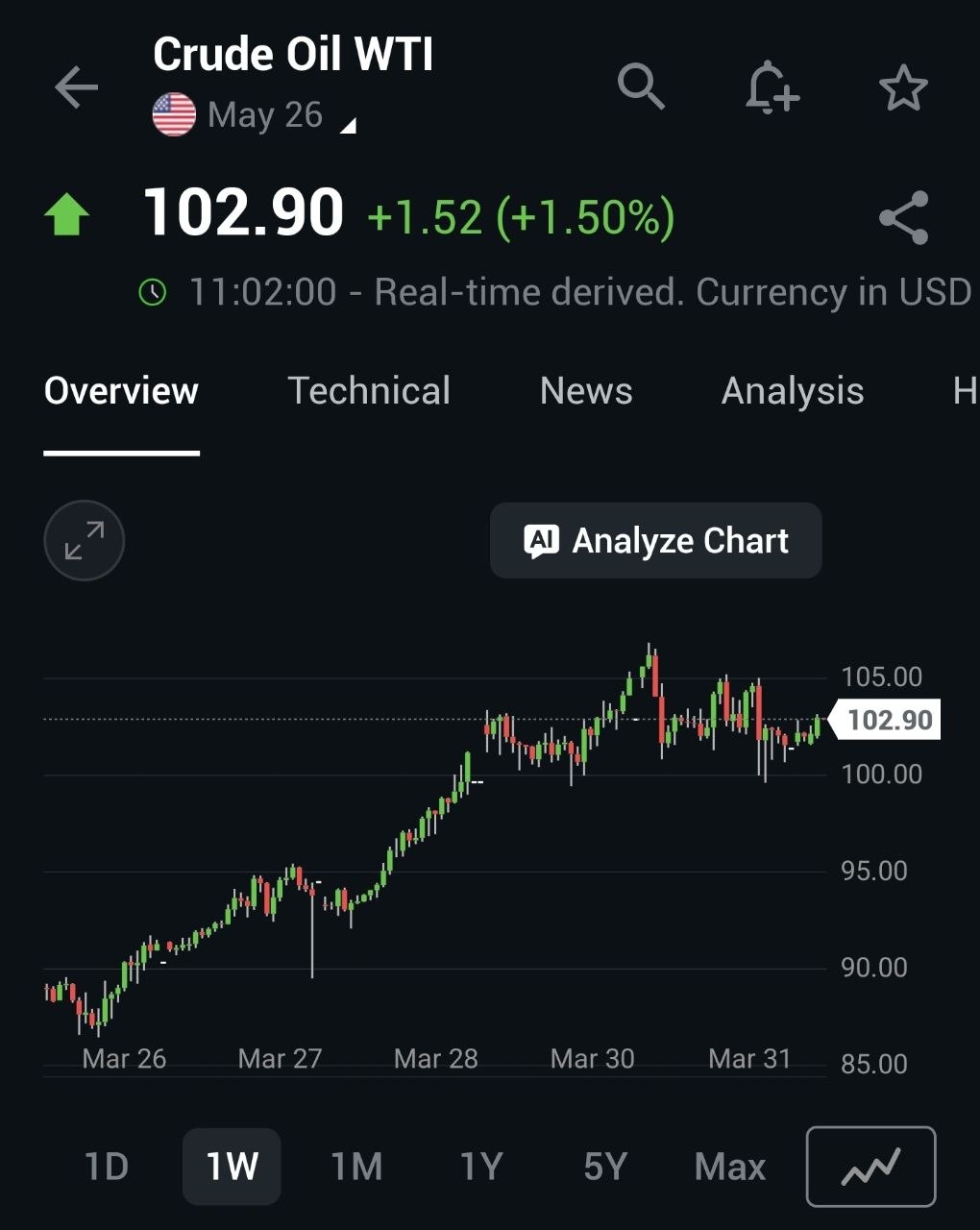Add a price alert with bell icon

pyautogui.click(x=772, y=87)
